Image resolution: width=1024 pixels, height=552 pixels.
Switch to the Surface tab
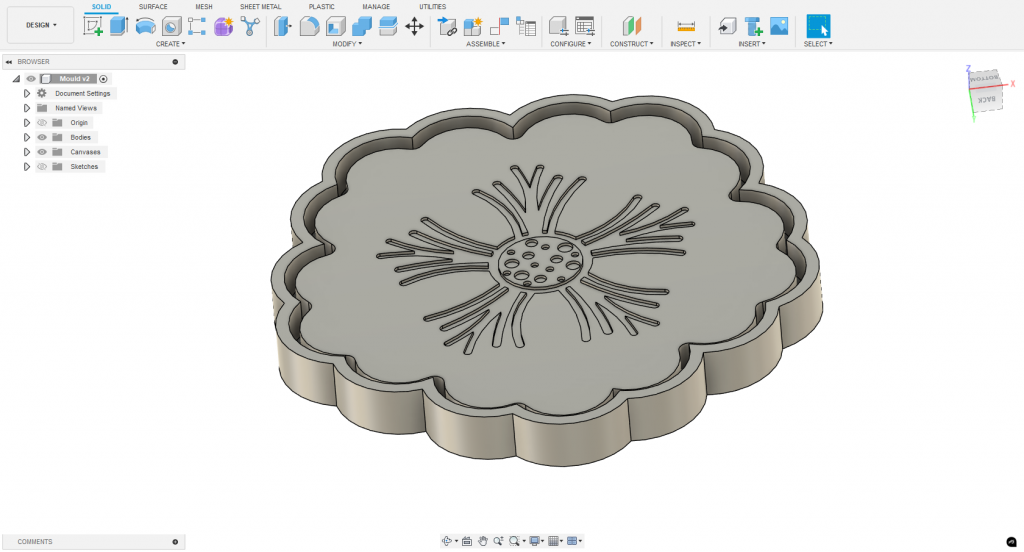click(153, 7)
